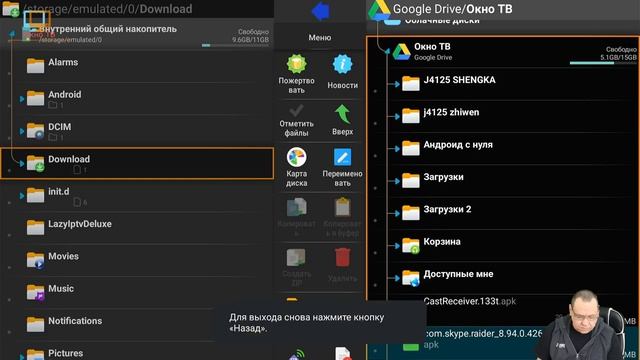
Task: Open the Доступные мне folder name
Action: click(x=458, y=274)
